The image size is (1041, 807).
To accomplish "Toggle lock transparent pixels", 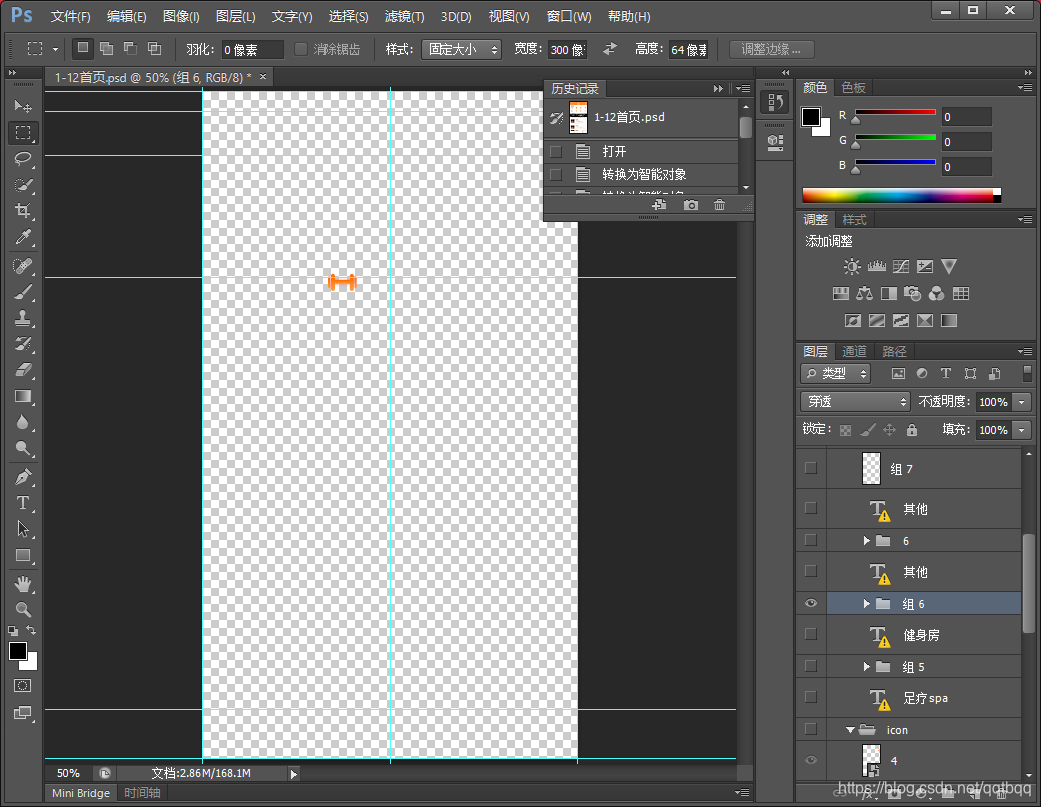I will (845, 430).
